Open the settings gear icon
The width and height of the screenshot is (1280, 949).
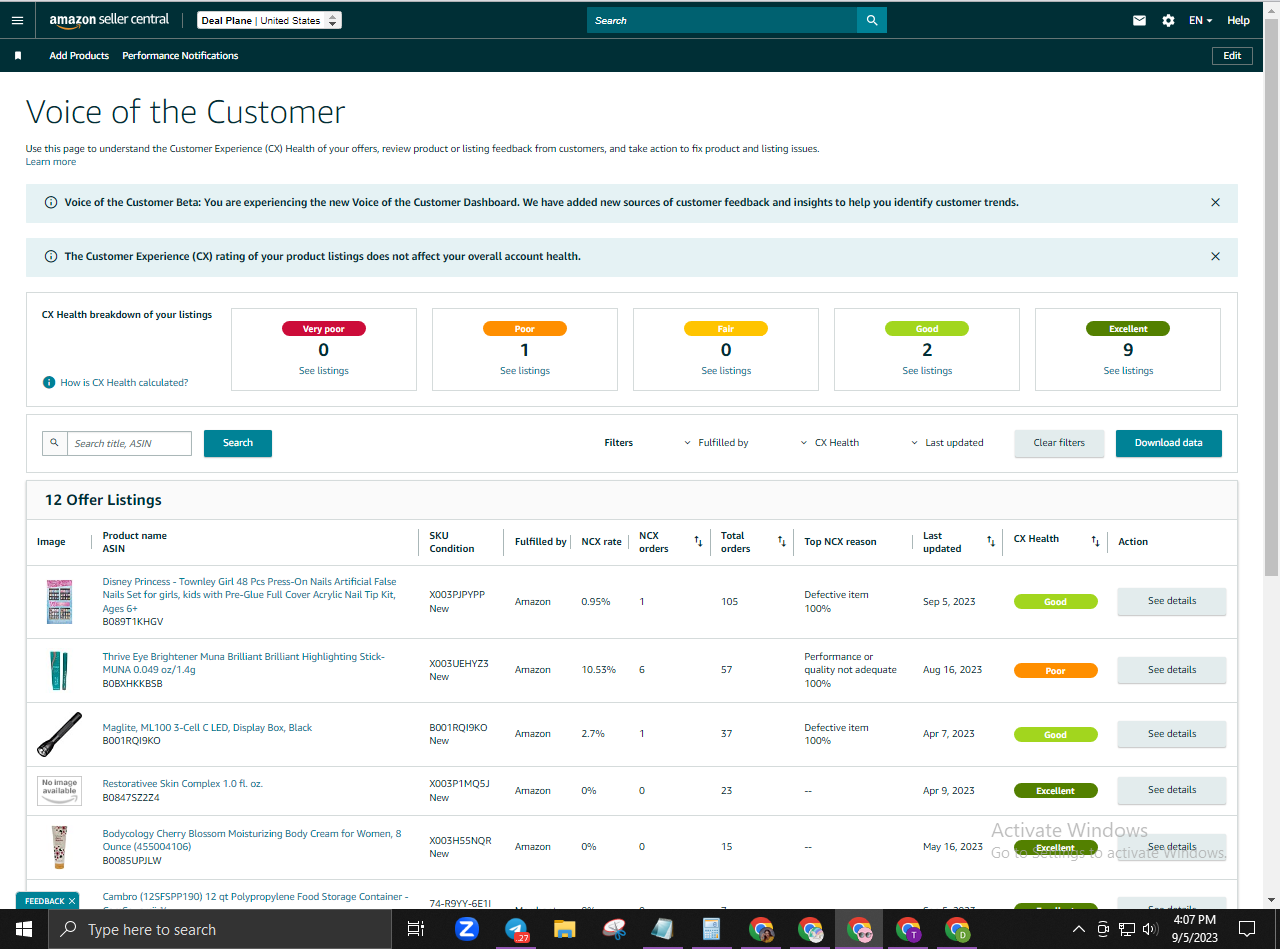pos(1168,20)
